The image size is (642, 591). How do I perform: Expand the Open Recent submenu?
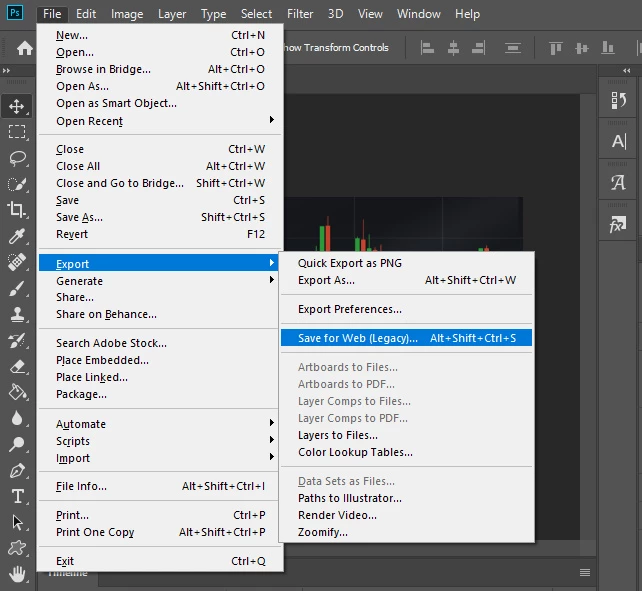click(160, 121)
